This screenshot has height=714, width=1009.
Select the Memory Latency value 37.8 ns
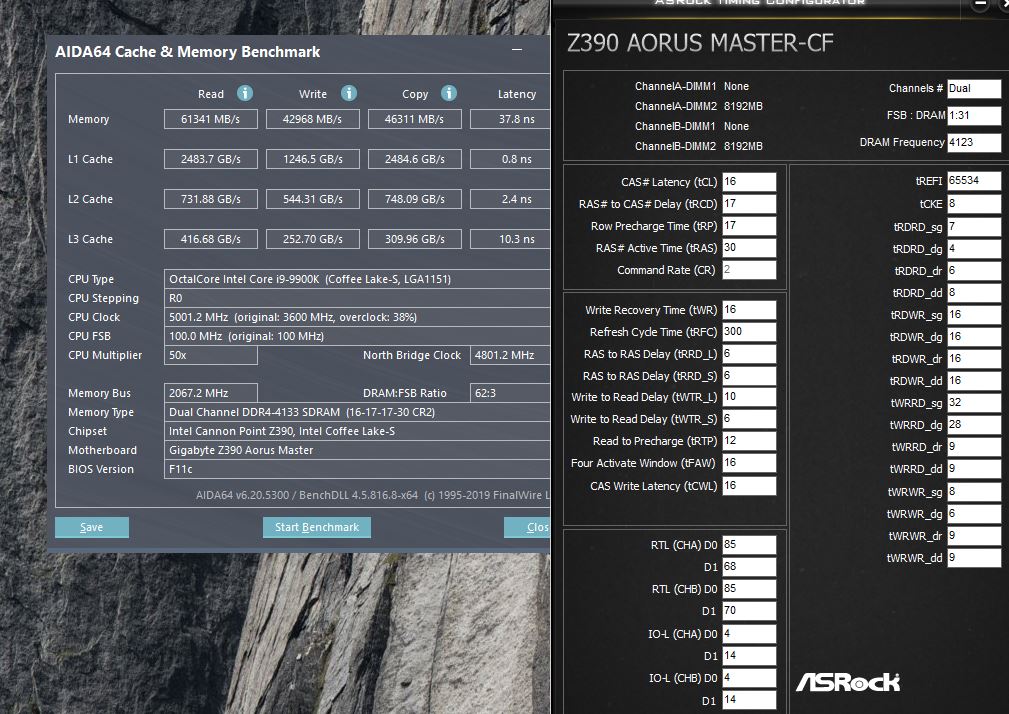pyautogui.click(x=510, y=119)
